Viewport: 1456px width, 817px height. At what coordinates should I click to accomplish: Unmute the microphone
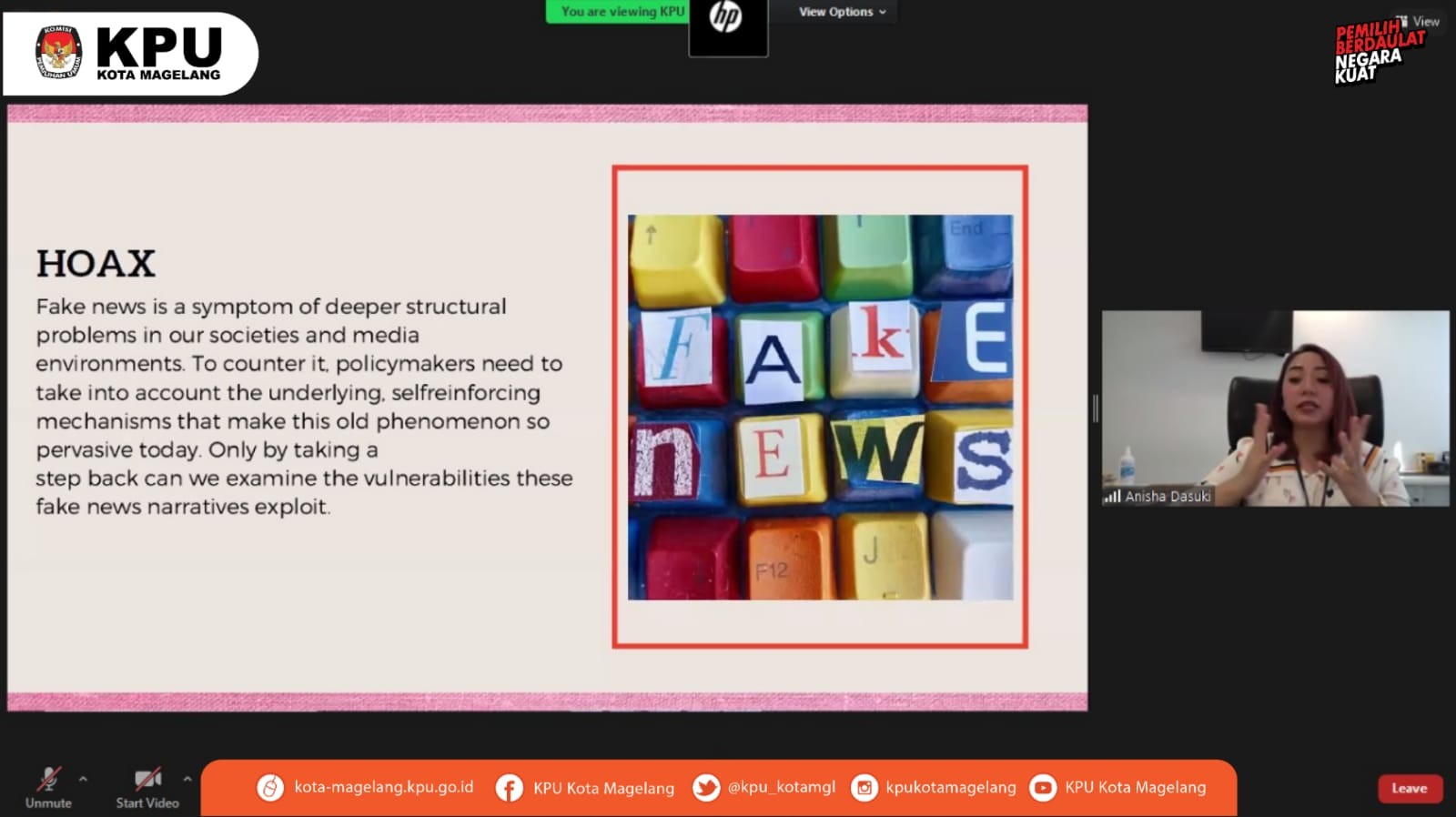48,787
